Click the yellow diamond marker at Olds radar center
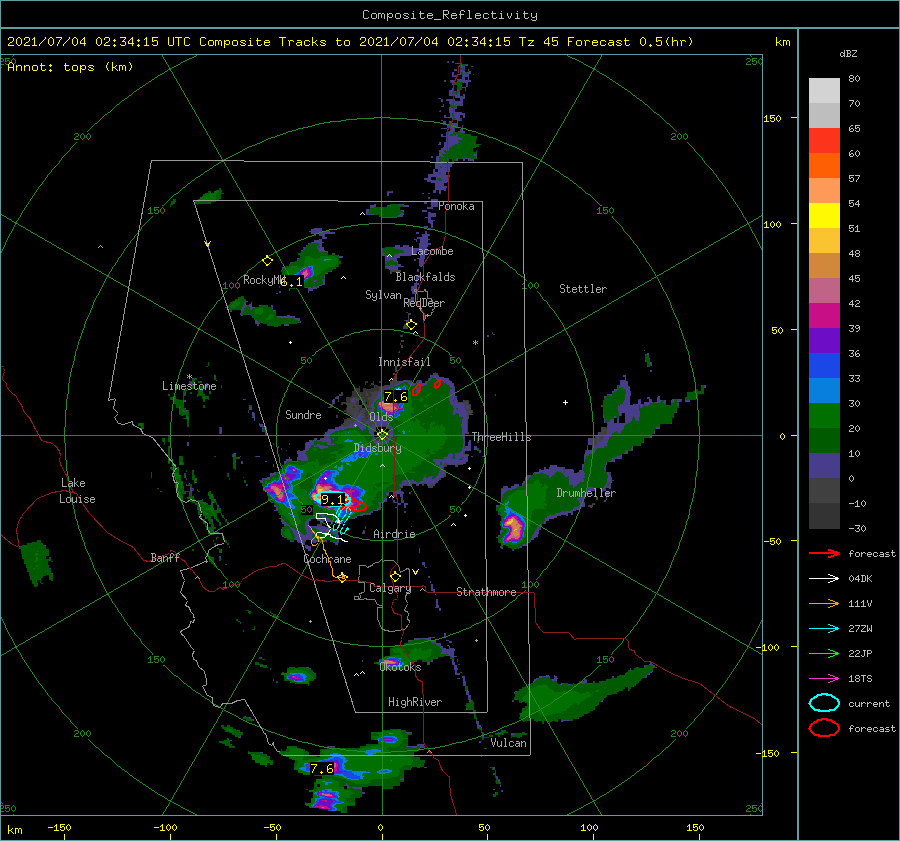Image resolution: width=900 pixels, height=841 pixels. [382, 435]
